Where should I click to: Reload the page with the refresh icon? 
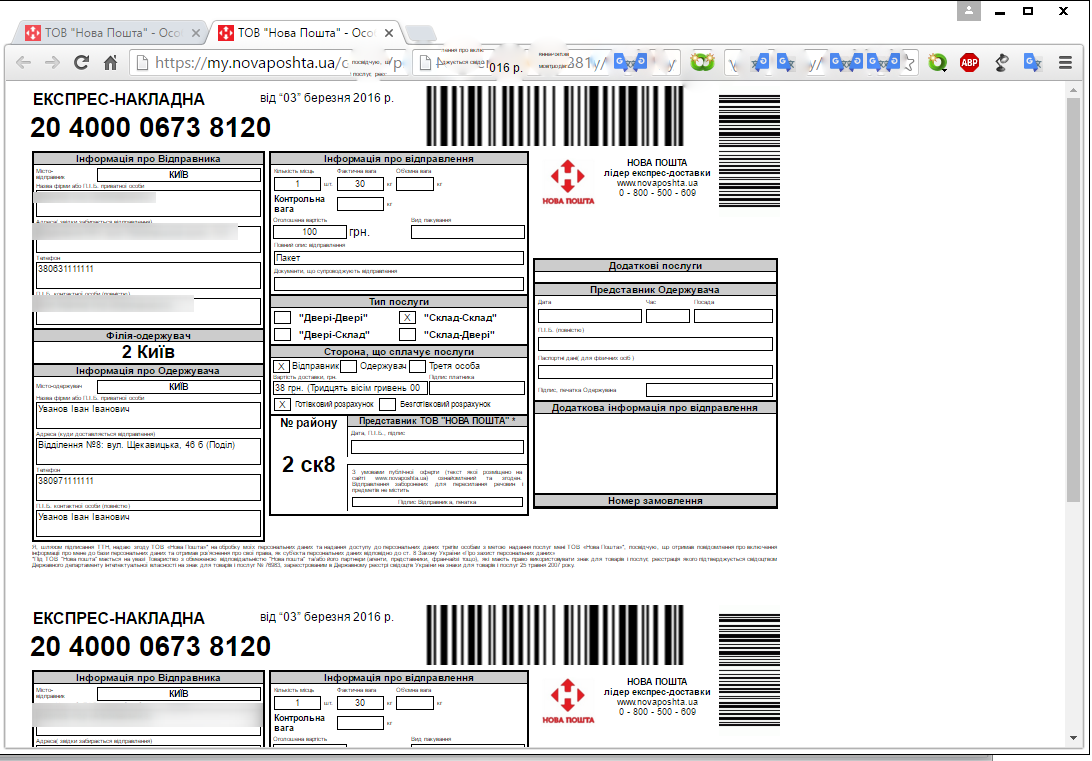click(81, 63)
